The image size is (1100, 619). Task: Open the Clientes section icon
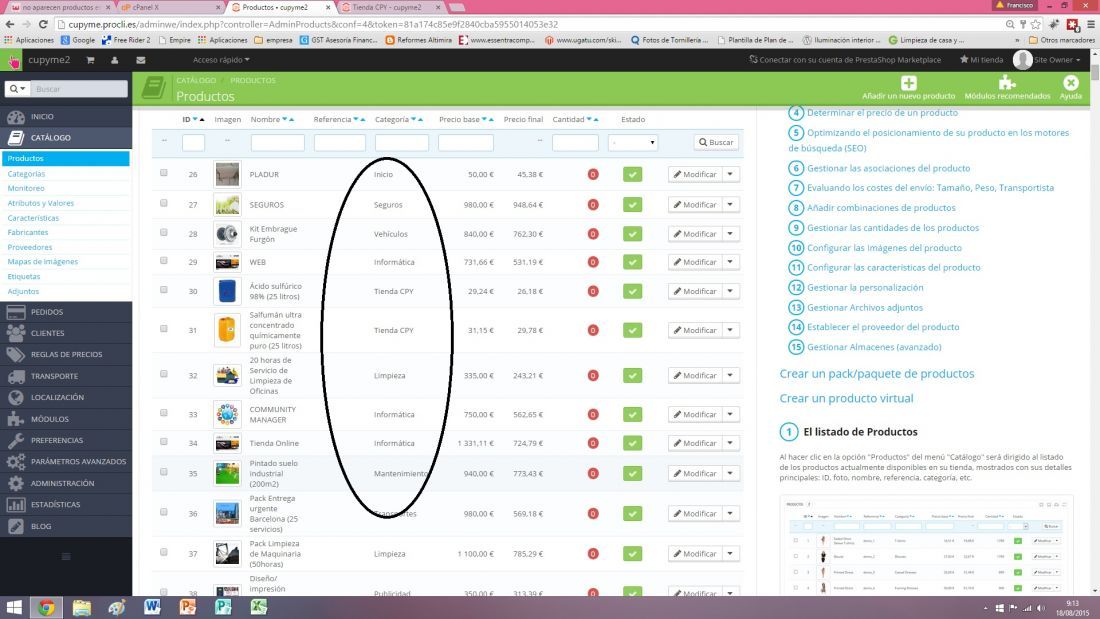15,333
